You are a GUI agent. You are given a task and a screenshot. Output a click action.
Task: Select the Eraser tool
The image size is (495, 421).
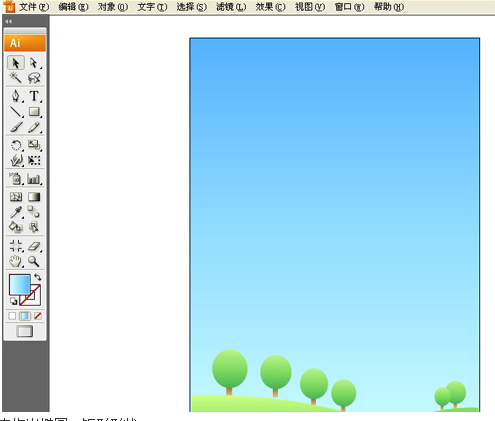click(x=34, y=246)
